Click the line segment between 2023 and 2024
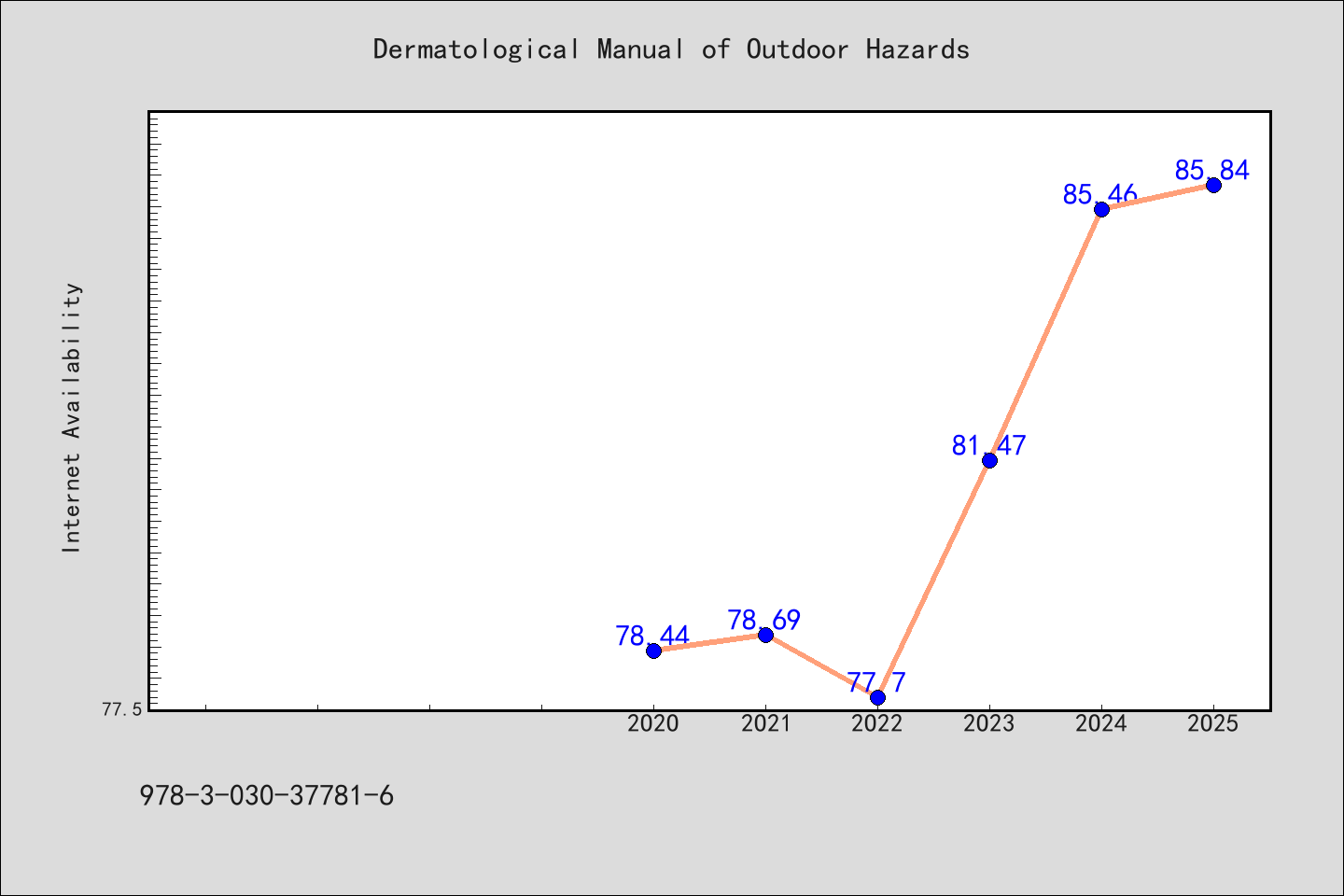 click(x=1045, y=334)
